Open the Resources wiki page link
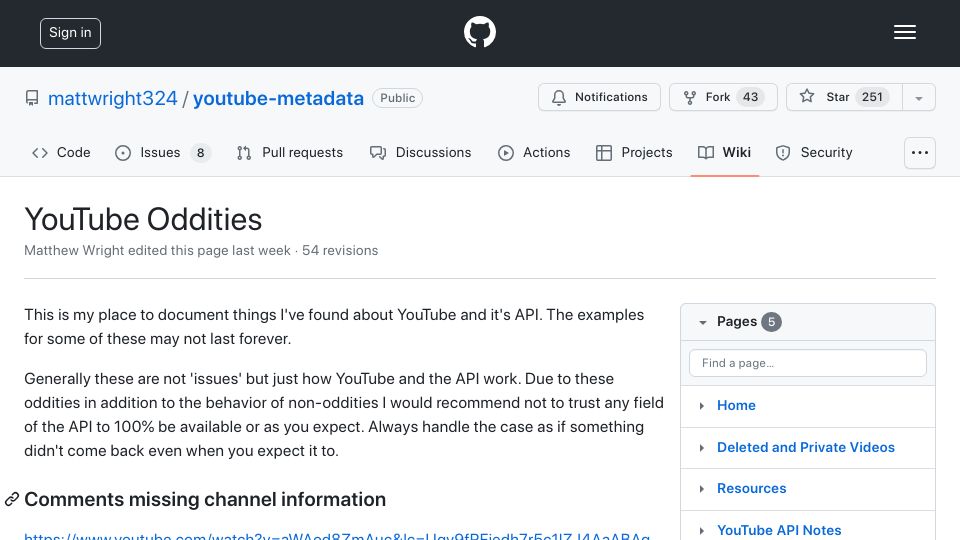960x540 pixels. click(x=751, y=489)
